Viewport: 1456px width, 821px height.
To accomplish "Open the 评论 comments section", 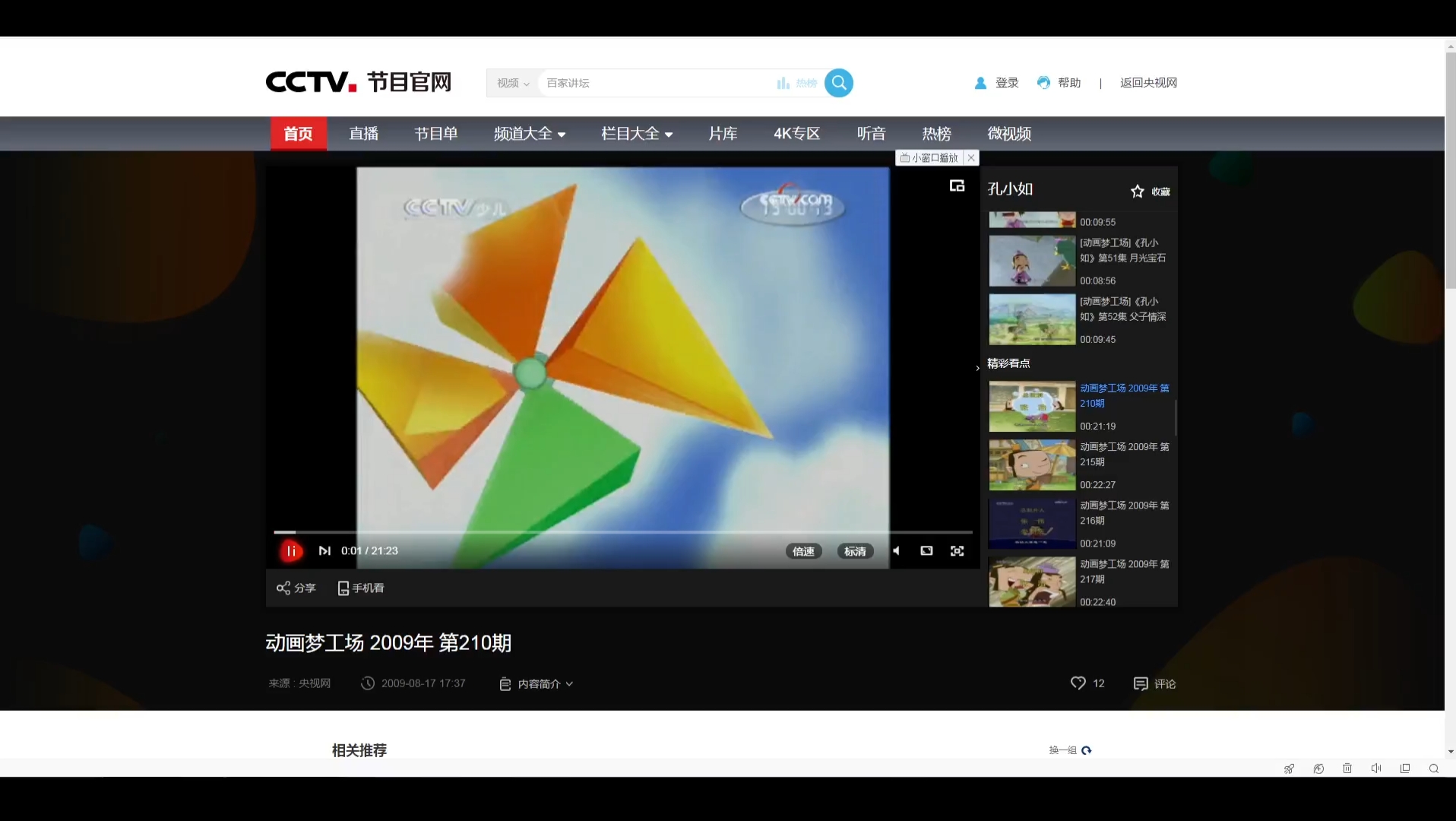I will tap(1154, 683).
